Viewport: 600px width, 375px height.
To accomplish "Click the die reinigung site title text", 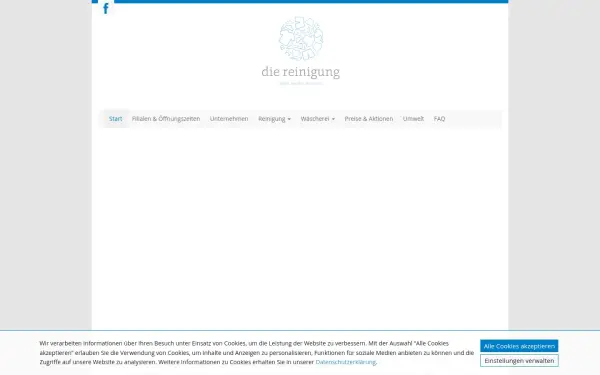I will tap(301, 72).
